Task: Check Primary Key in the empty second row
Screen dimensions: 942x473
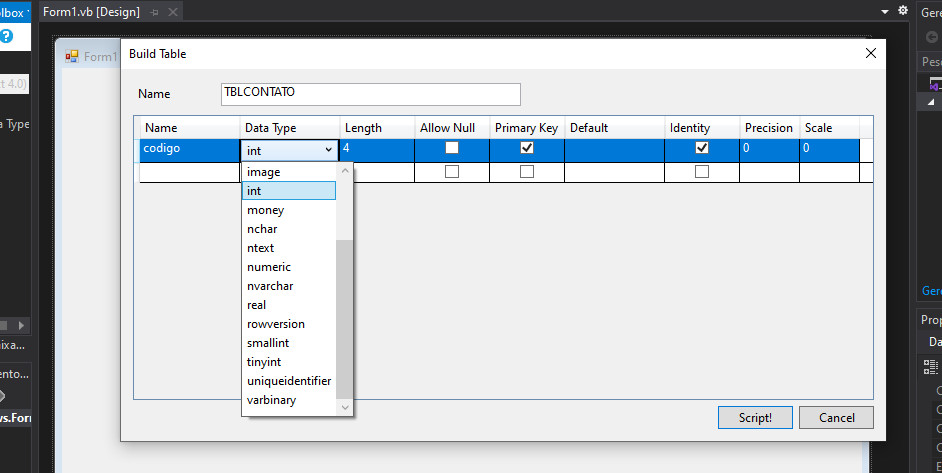Action: click(x=527, y=171)
